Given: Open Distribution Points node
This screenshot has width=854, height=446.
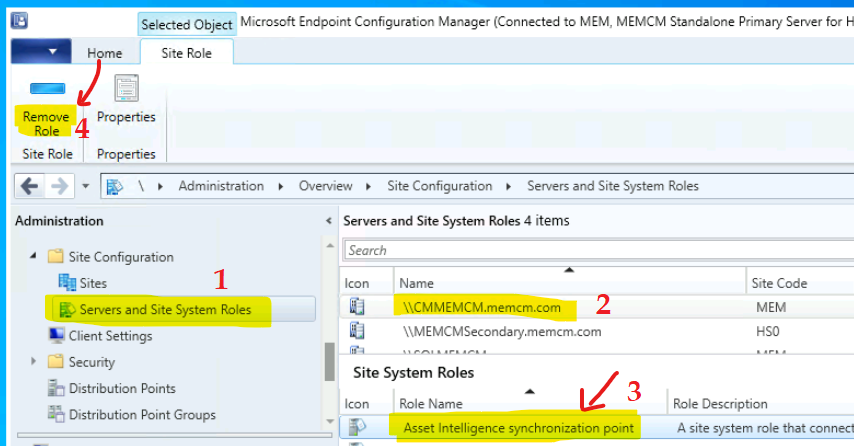Looking at the screenshot, I should tap(122, 388).
